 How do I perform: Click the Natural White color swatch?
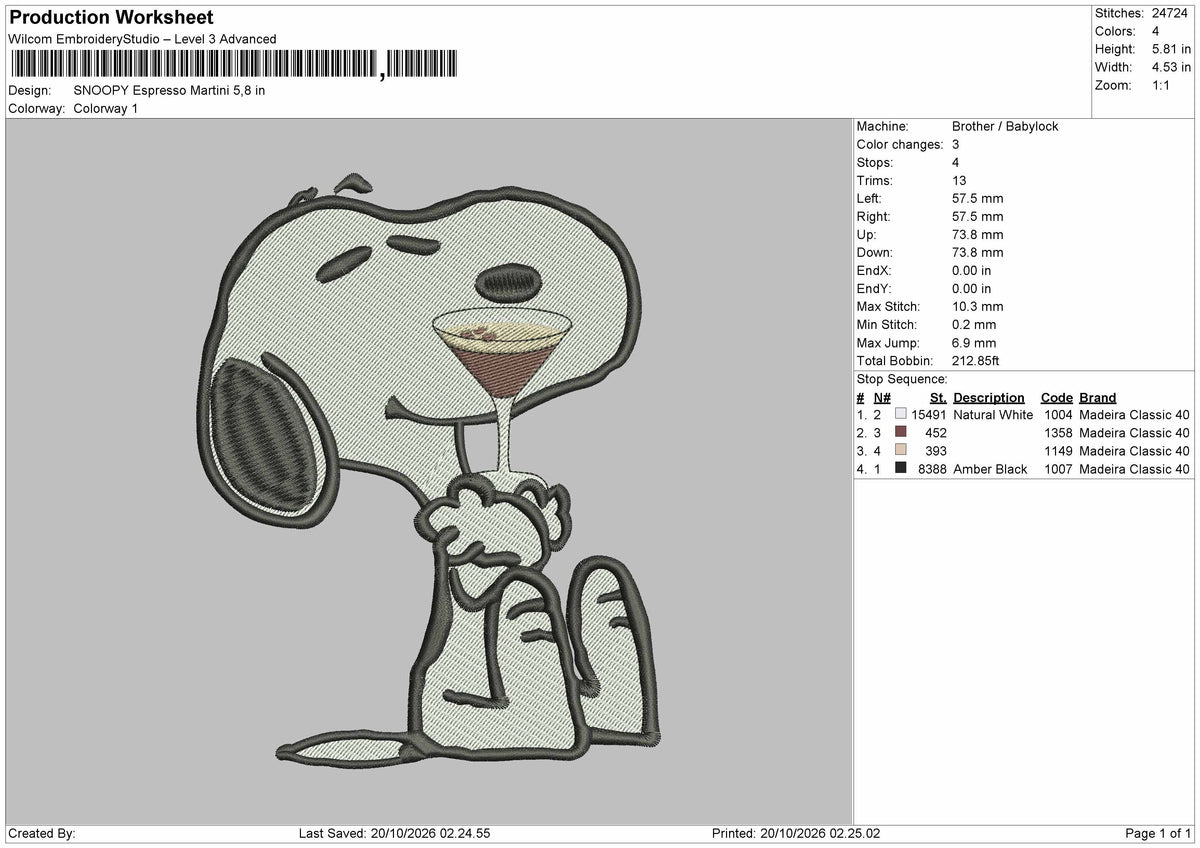pyautogui.click(x=901, y=415)
